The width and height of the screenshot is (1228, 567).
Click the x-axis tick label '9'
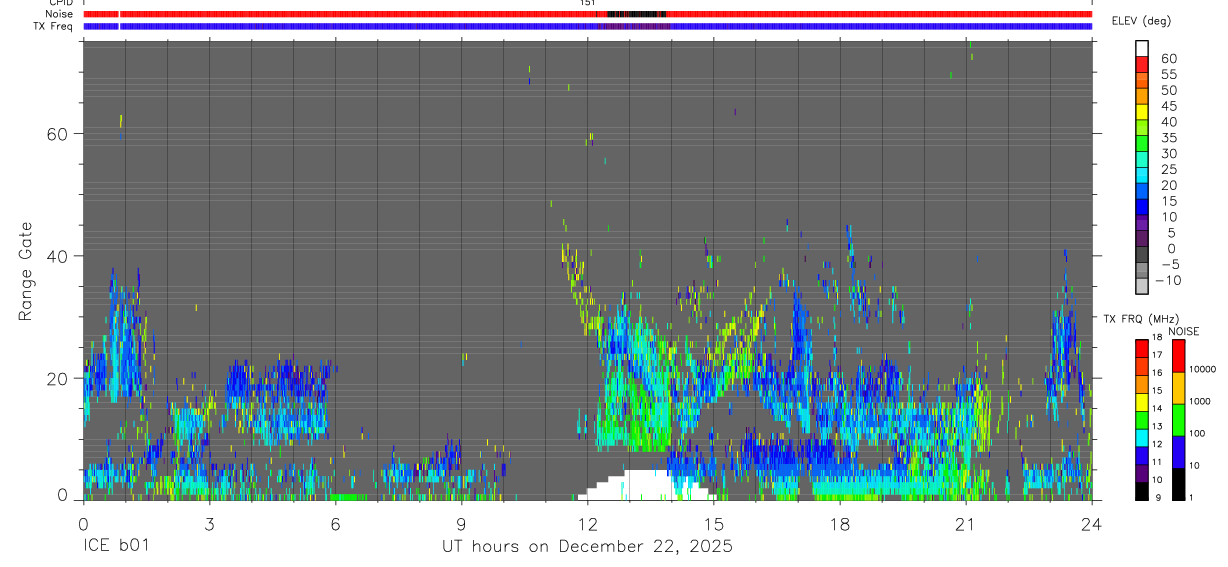(461, 524)
